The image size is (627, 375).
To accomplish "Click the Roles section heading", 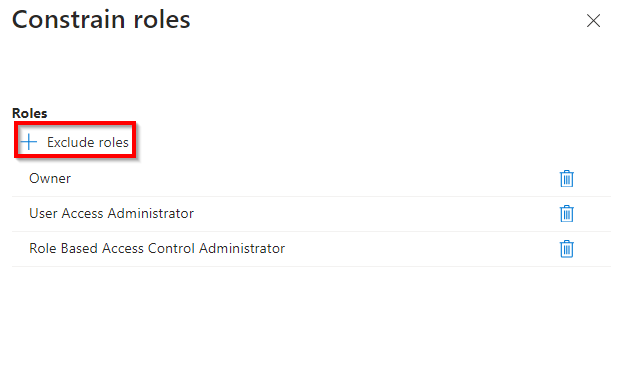I will [x=30, y=113].
